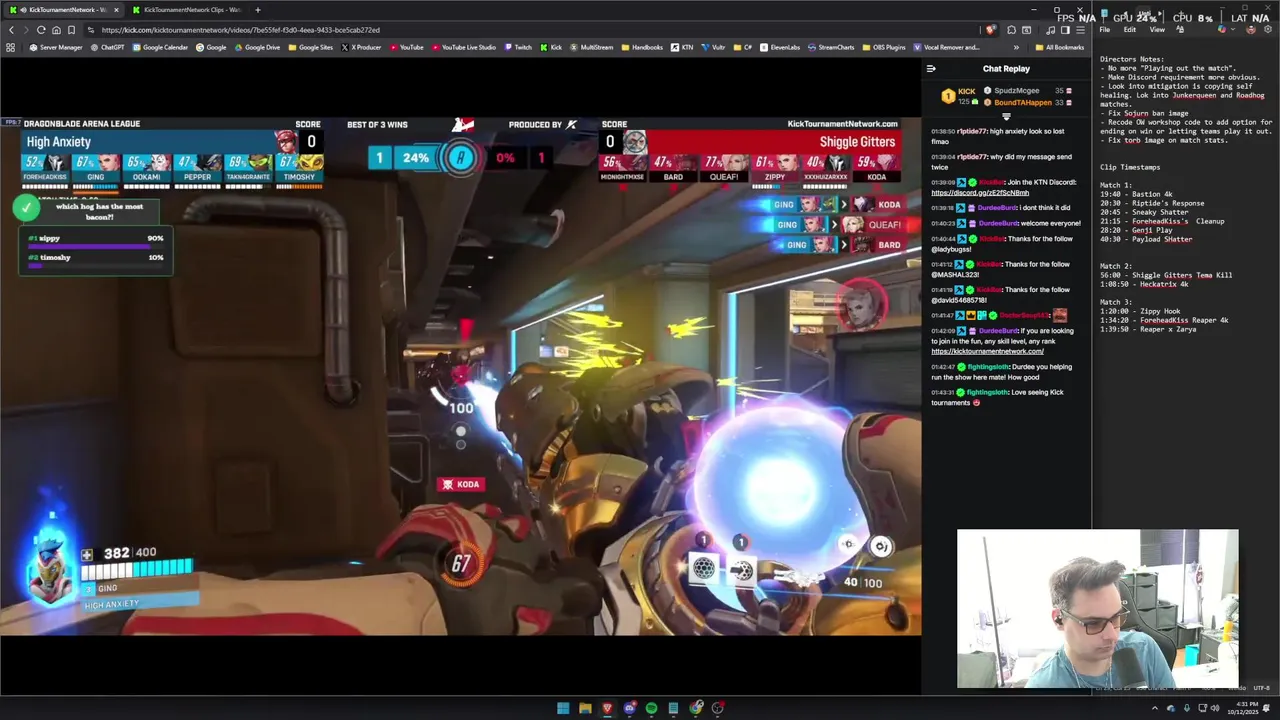The width and height of the screenshot is (1280, 720).
Task: Open the volume icon in system tray
Action: pos(1216,708)
